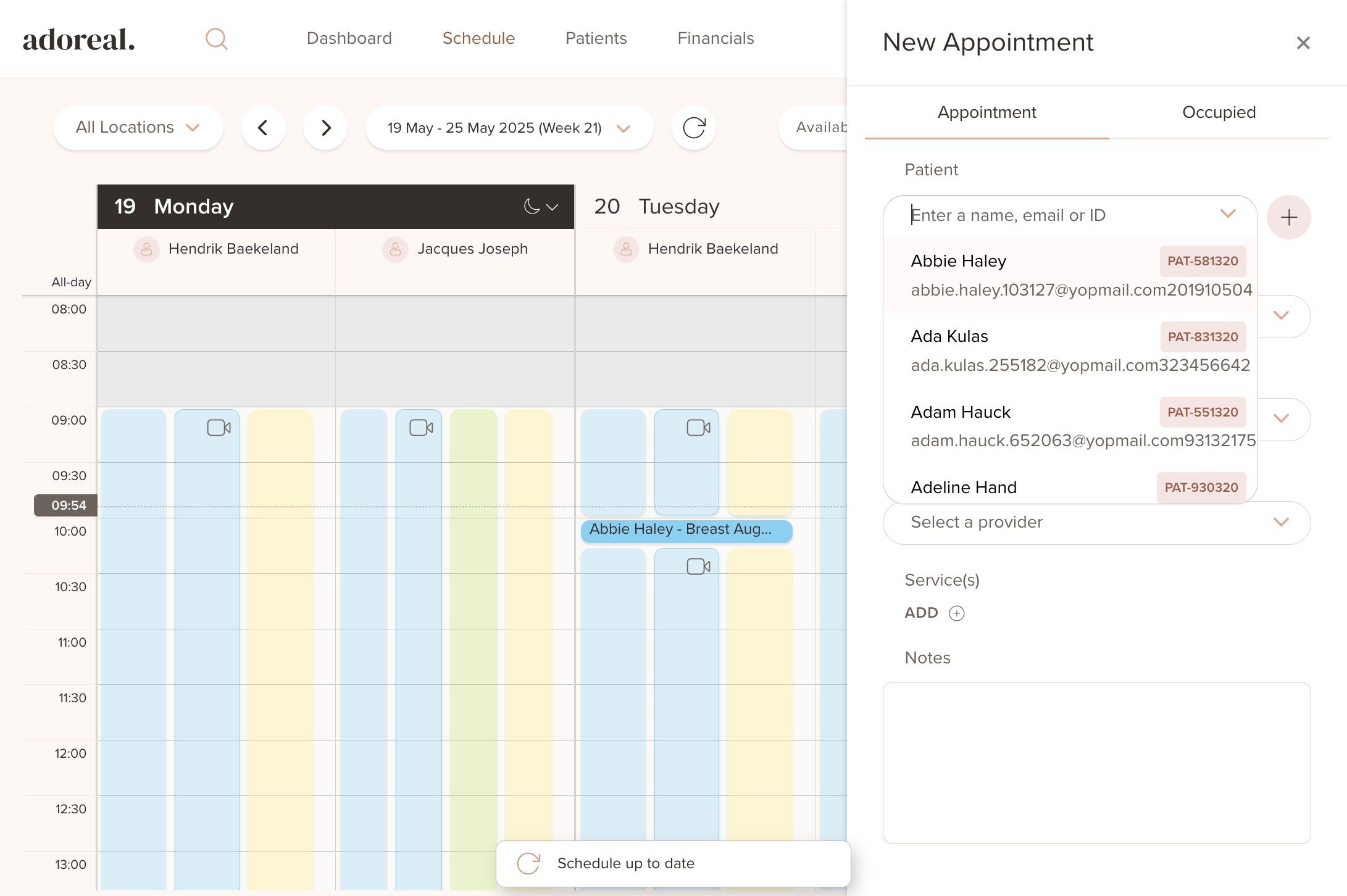Click yellow availability slot under Hendrik Baekeland Monday

(x=280, y=617)
